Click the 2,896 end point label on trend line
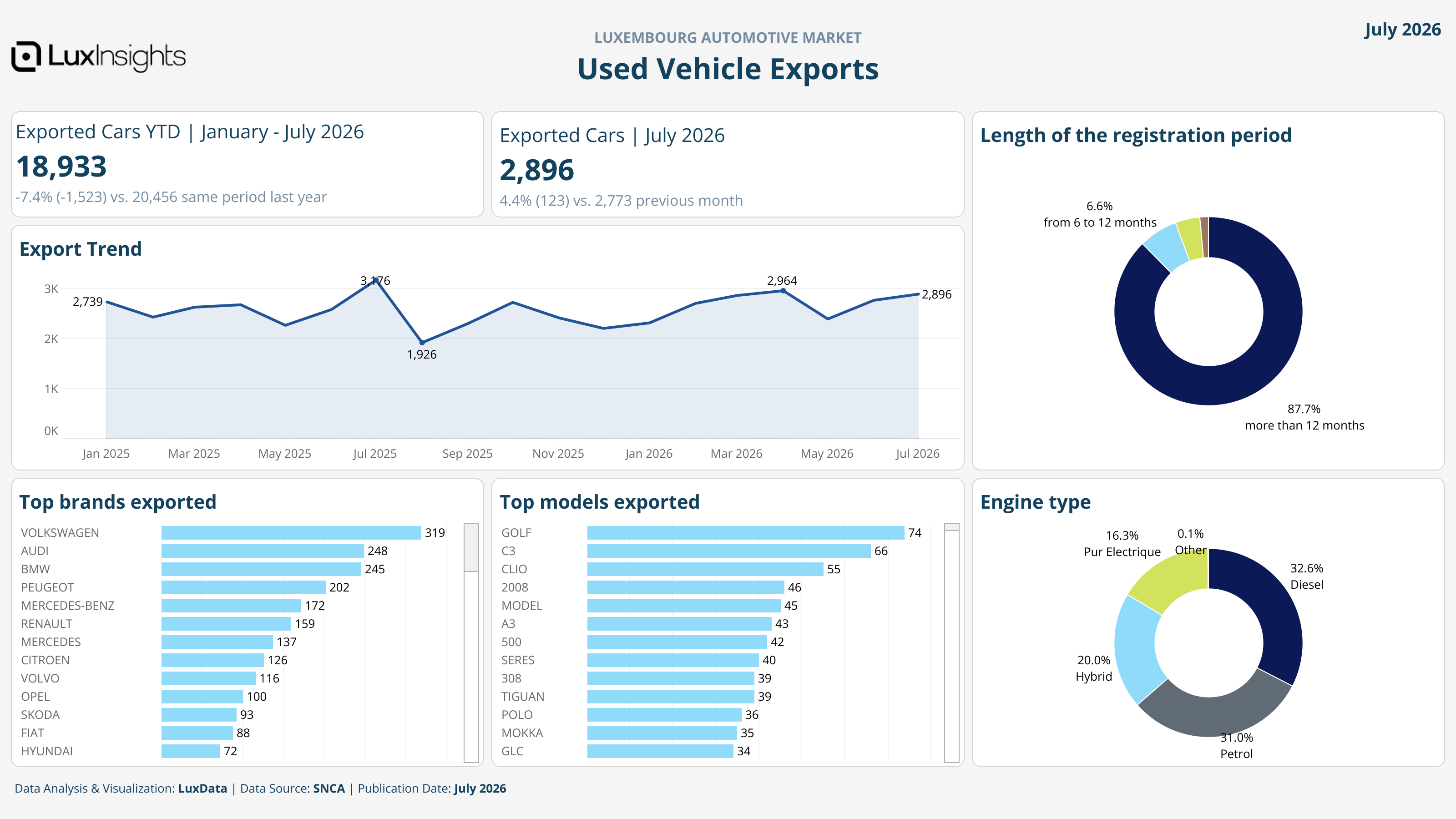1456x819 pixels. tap(936, 294)
